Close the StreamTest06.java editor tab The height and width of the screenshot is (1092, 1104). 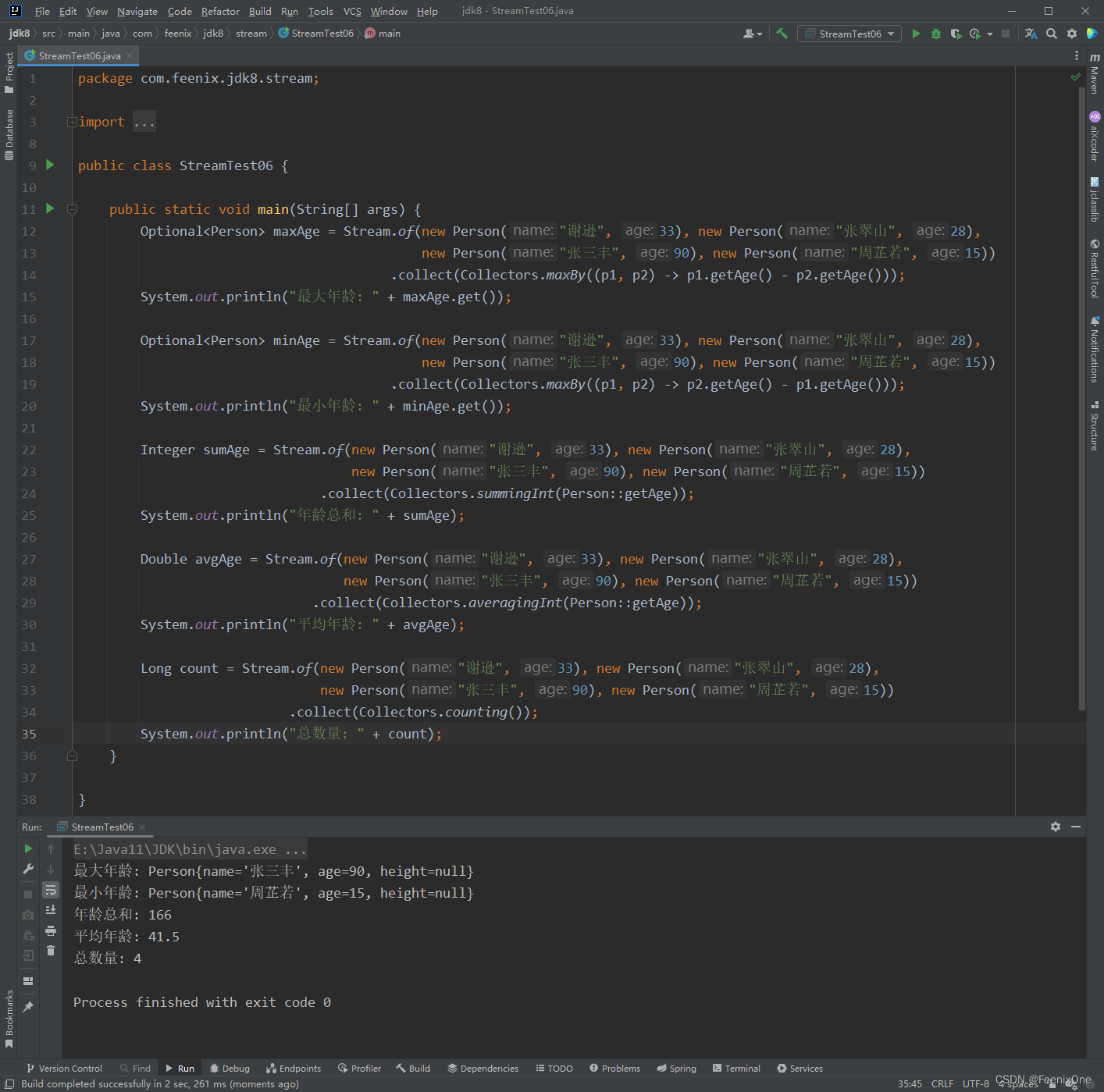[130, 55]
